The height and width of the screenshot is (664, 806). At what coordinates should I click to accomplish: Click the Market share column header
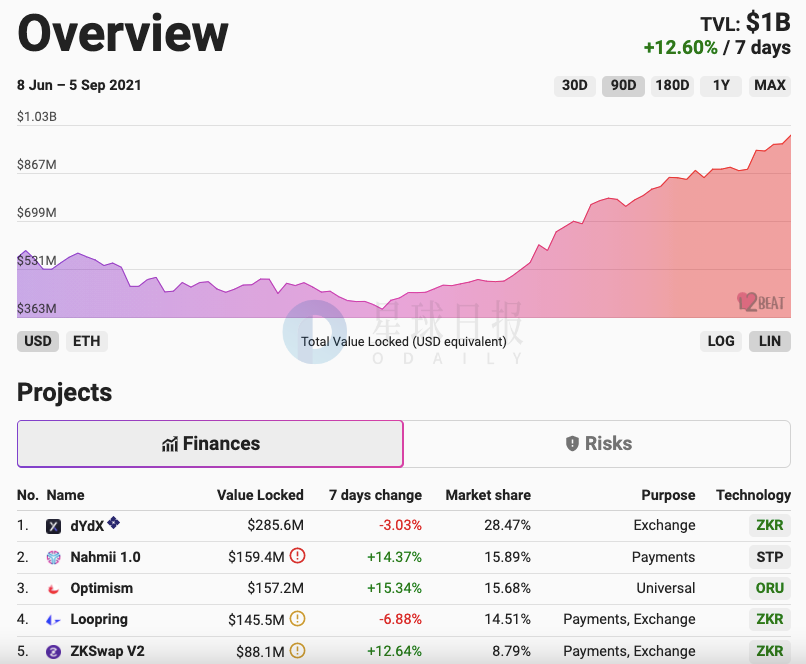pos(488,495)
